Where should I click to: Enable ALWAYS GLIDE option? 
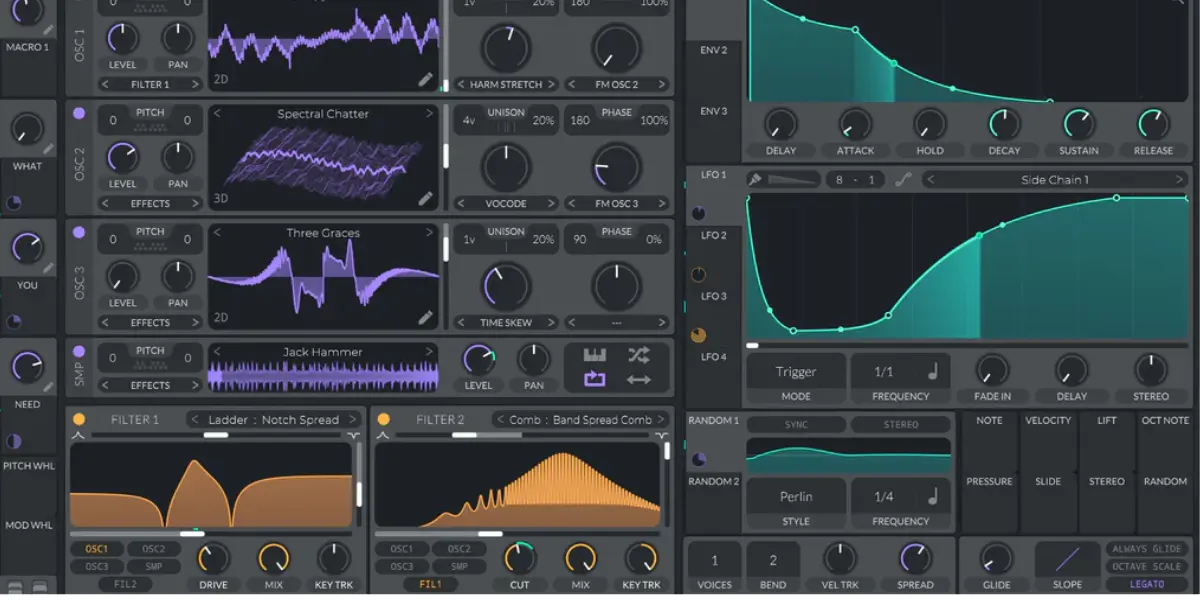tap(1147, 549)
